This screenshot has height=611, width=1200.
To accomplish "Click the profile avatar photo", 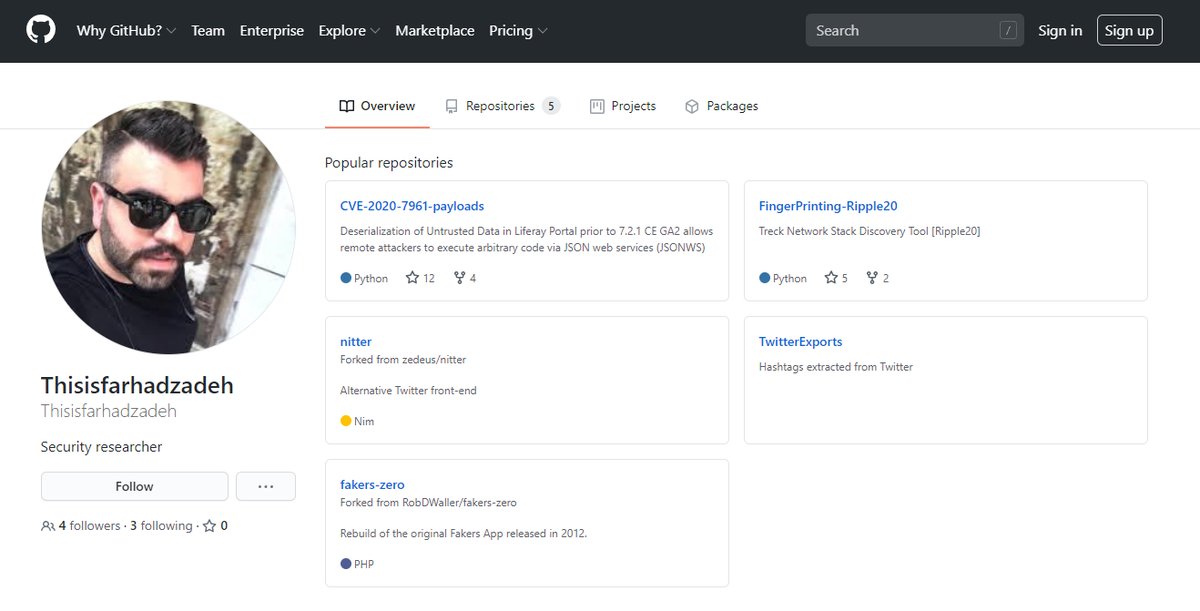I will point(169,227).
